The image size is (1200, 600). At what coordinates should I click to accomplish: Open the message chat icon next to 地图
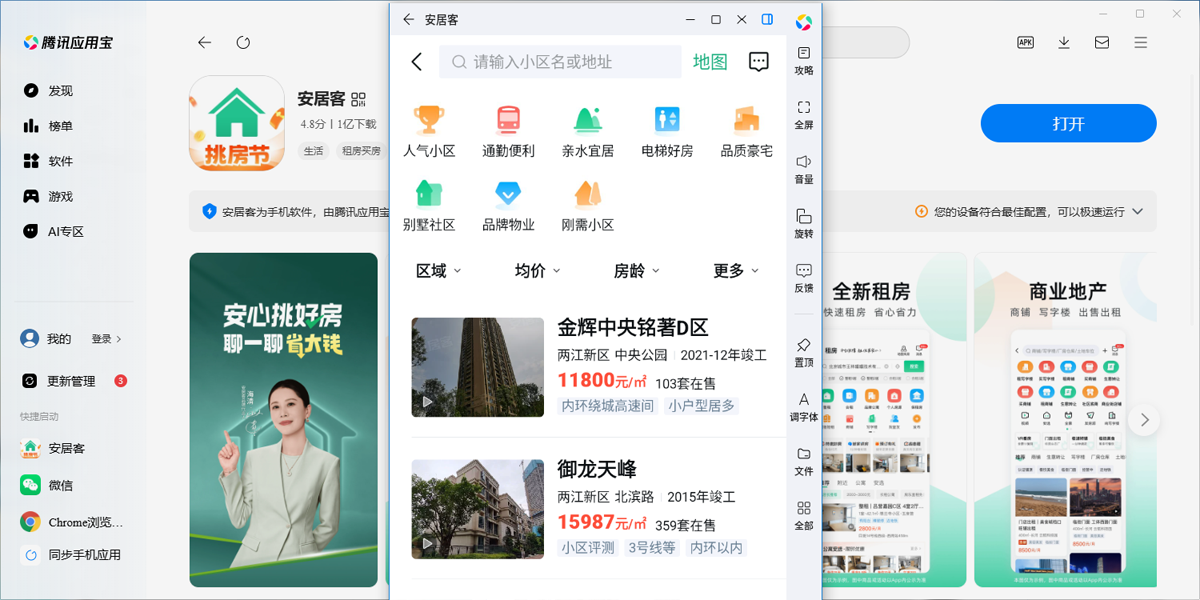pos(759,62)
